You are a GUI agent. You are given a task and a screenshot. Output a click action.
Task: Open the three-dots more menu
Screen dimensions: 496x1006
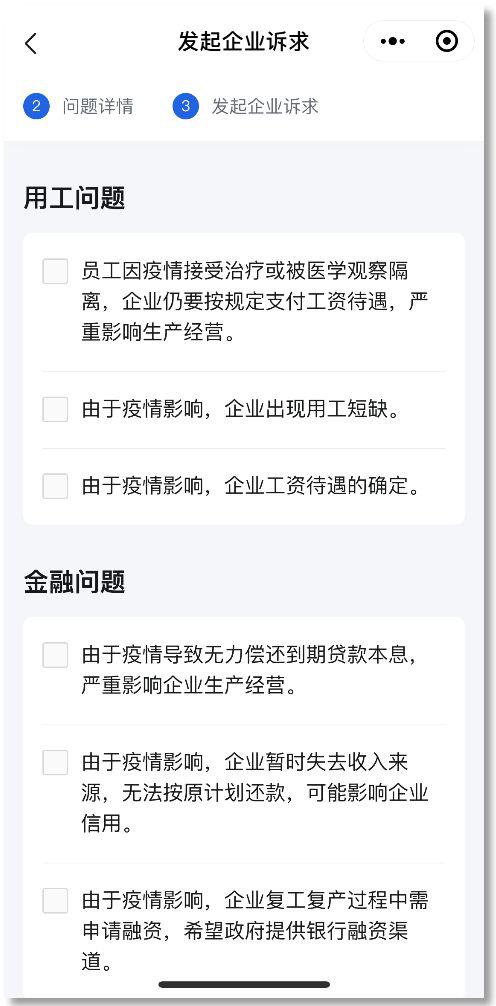[393, 42]
